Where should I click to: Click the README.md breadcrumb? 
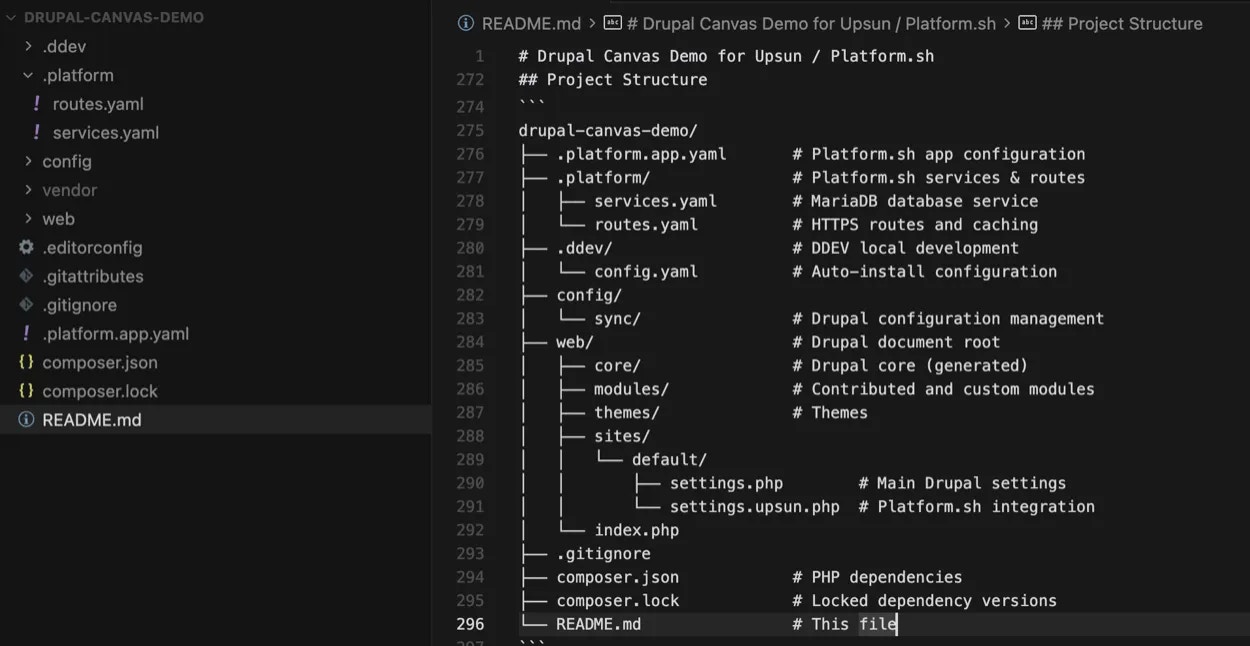coord(531,23)
